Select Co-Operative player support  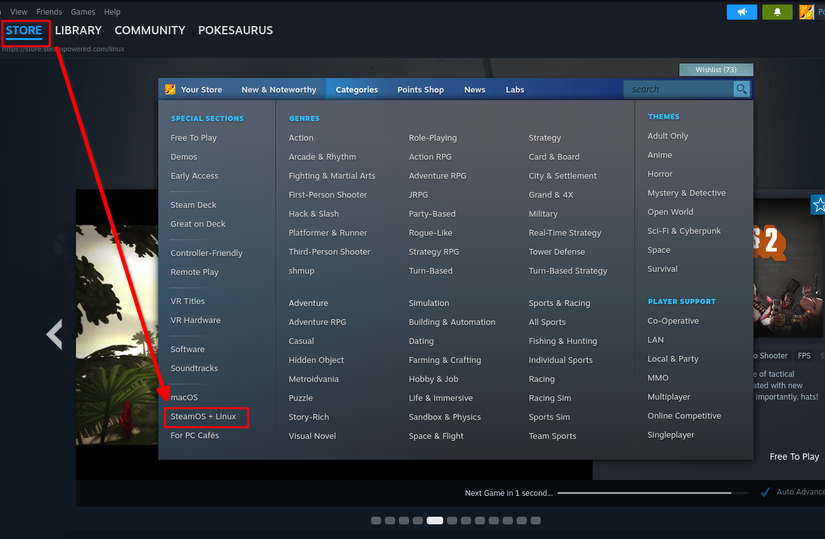[x=673, y=321]
